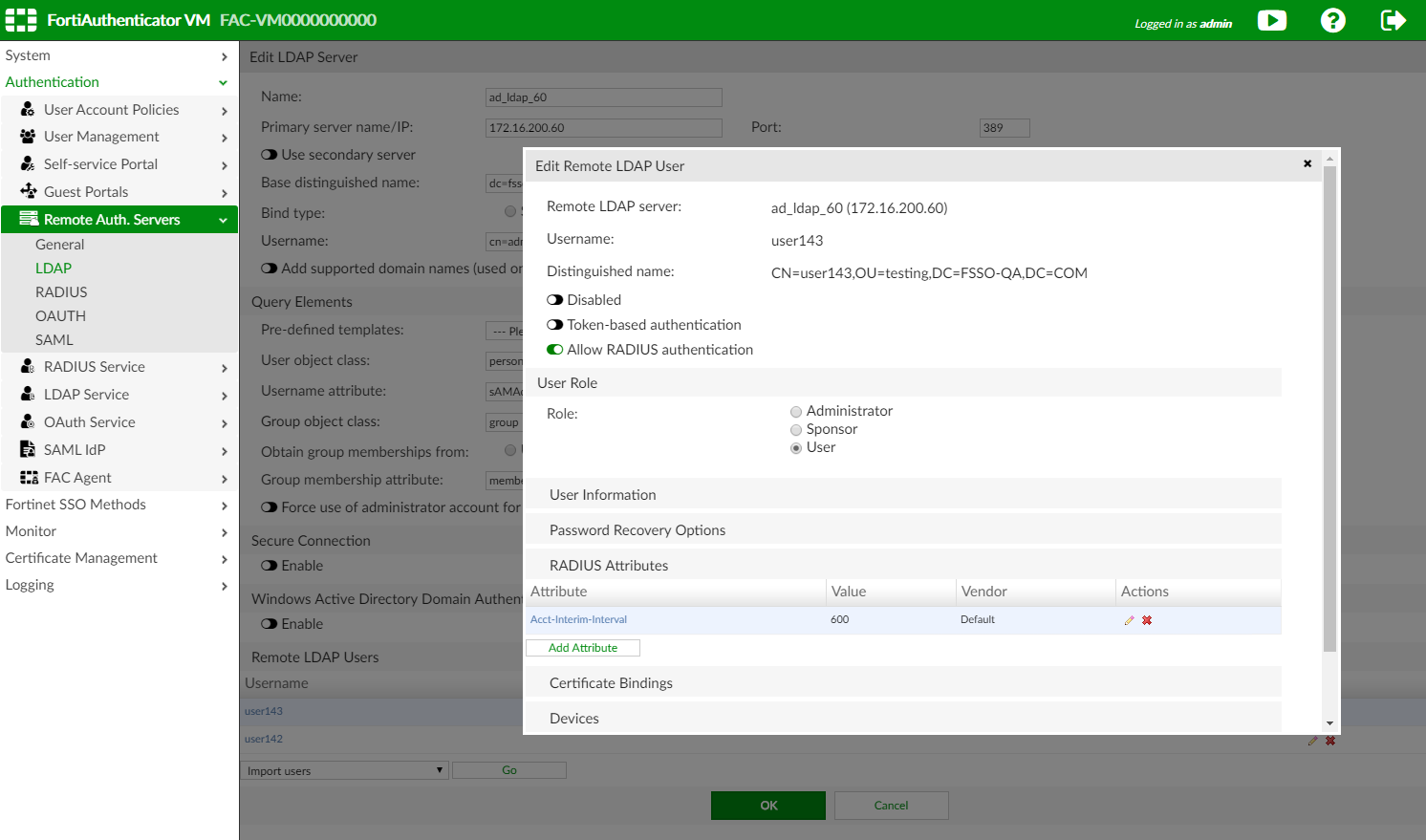The image size is (1426, 840).
Task: Click the User Management sidebar icon
Action: pyautogui.click(x=28, y=137)
